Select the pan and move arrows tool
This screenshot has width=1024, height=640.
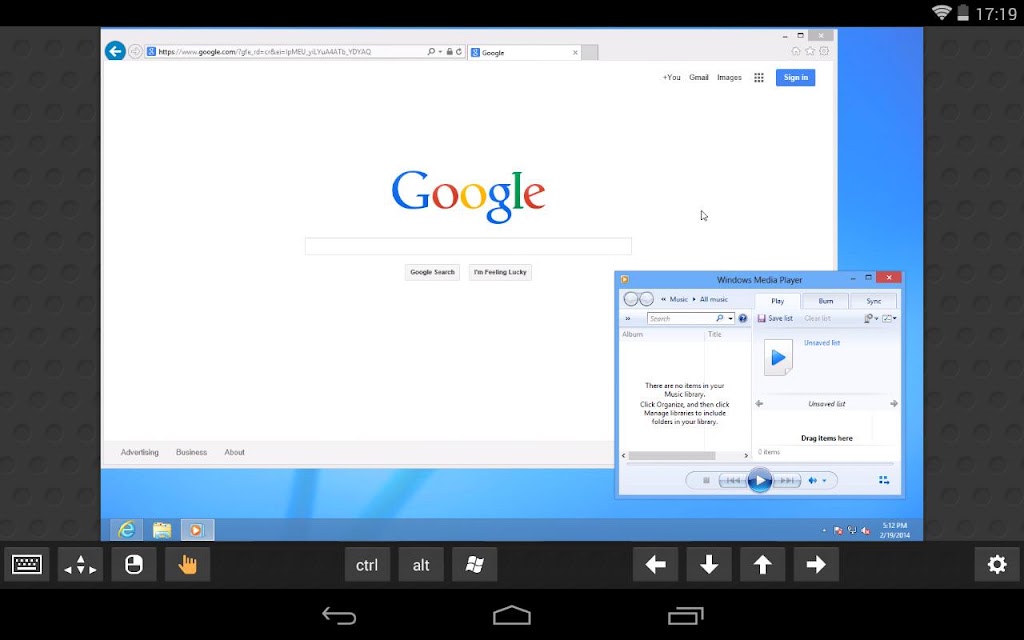tap(80, 564)
